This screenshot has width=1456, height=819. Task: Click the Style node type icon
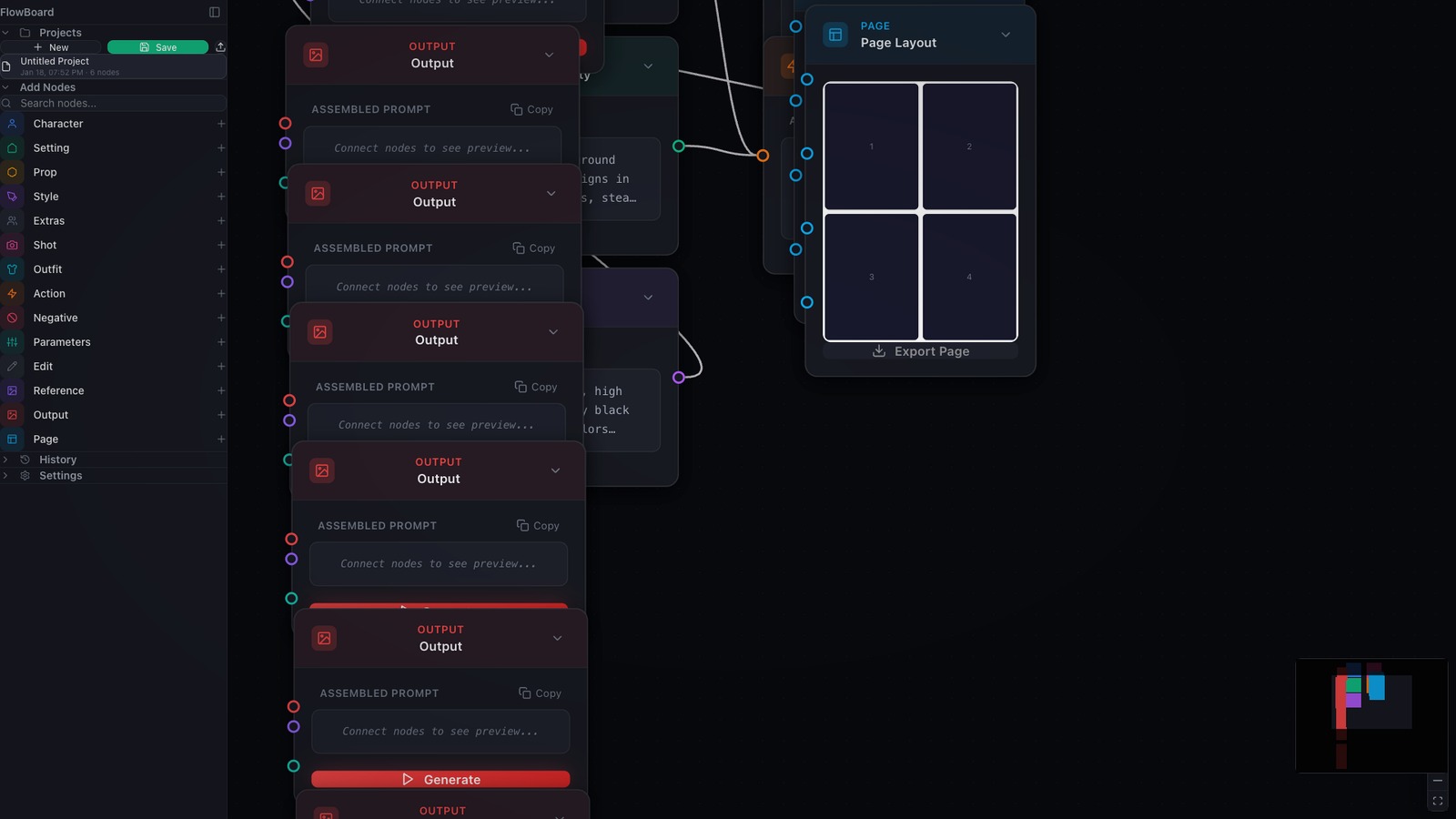pos(12,197)
